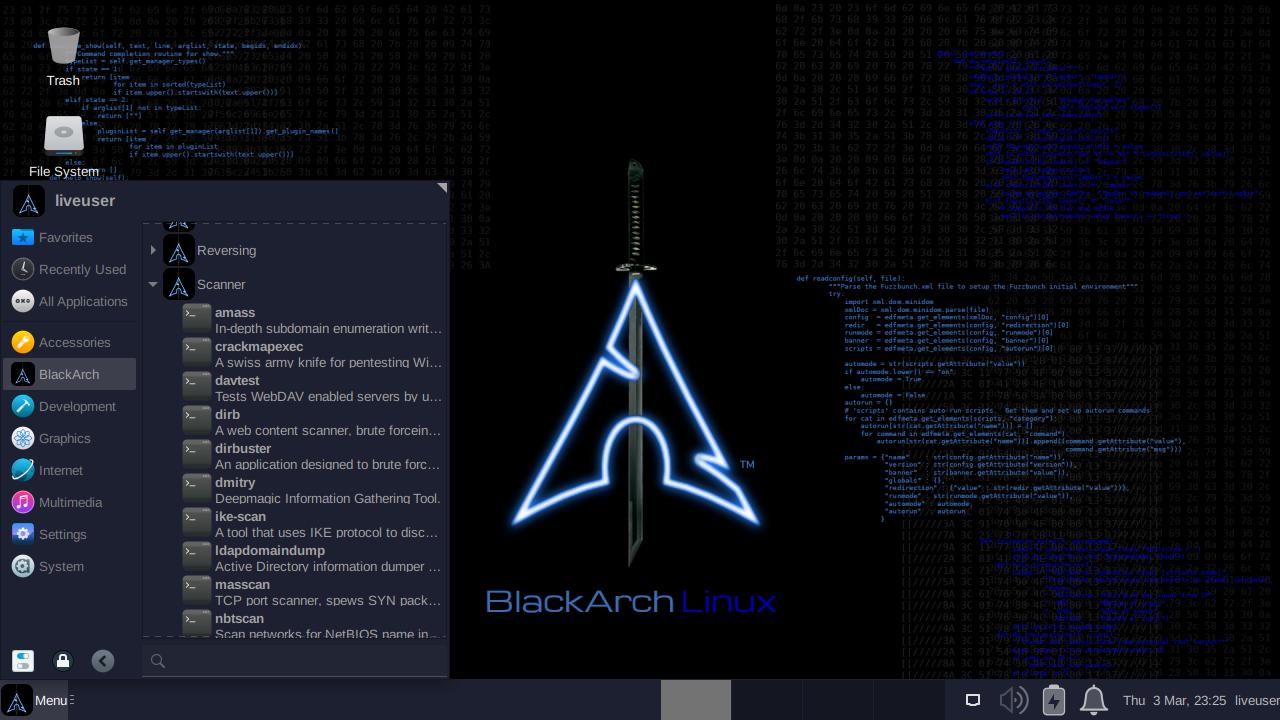Screen dimensions: 1280x720
Task: Click the 'masscan' entry name
Action: (x=242, y=585)
